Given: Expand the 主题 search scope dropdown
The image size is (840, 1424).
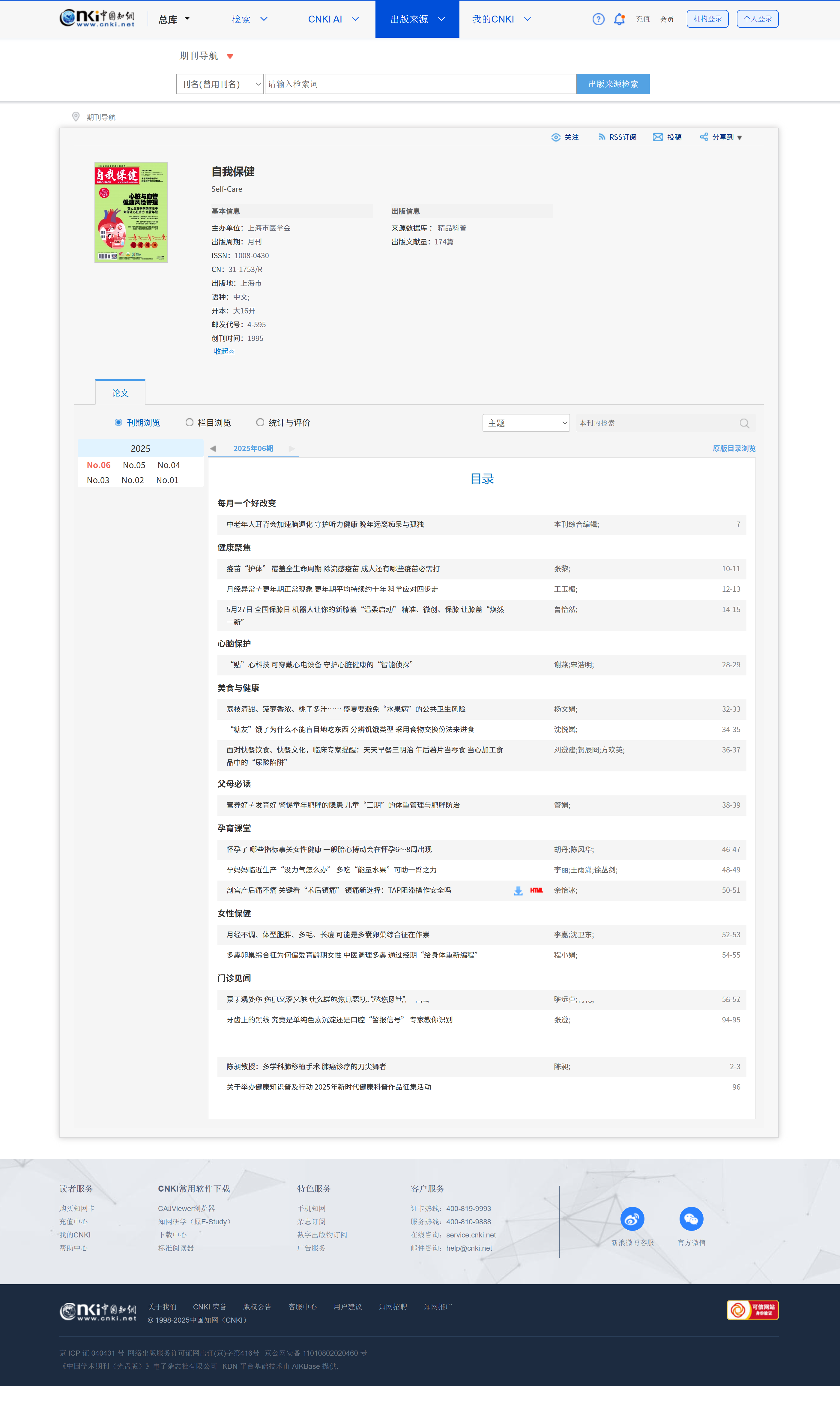Looking at the screenshot, I should 526,423.
